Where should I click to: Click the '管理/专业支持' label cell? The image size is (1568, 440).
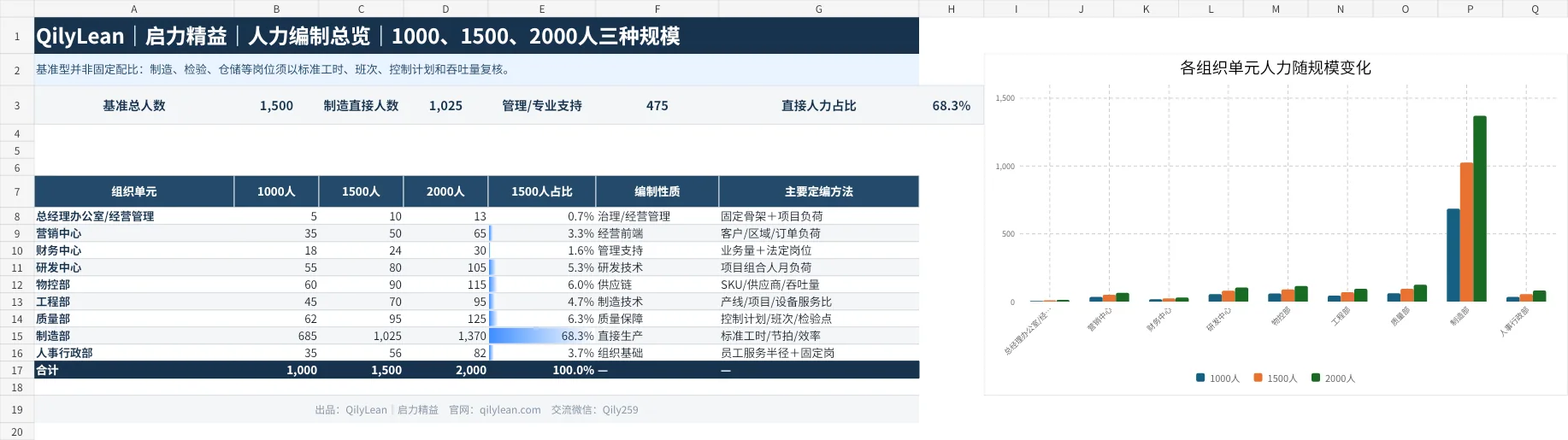coord(542,106)
